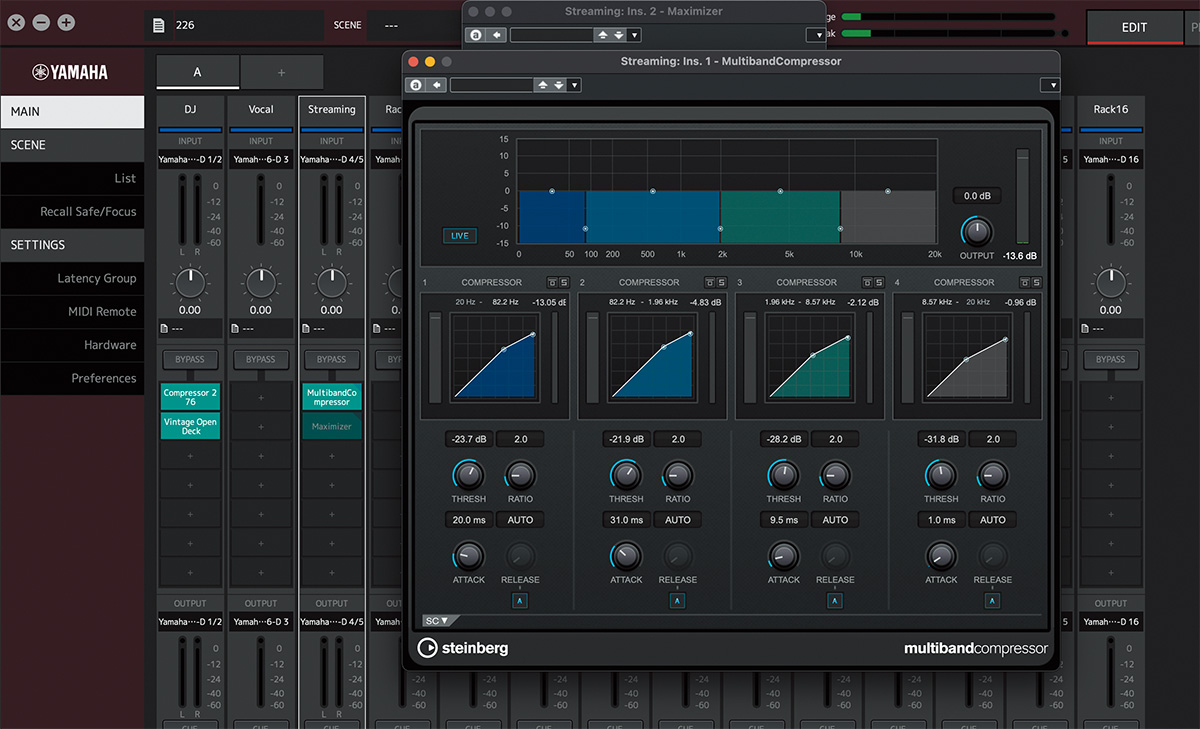Toggle the LIVE mode button
The height and width of the screenshot is (729, 1200).
[x=461, y=236]
